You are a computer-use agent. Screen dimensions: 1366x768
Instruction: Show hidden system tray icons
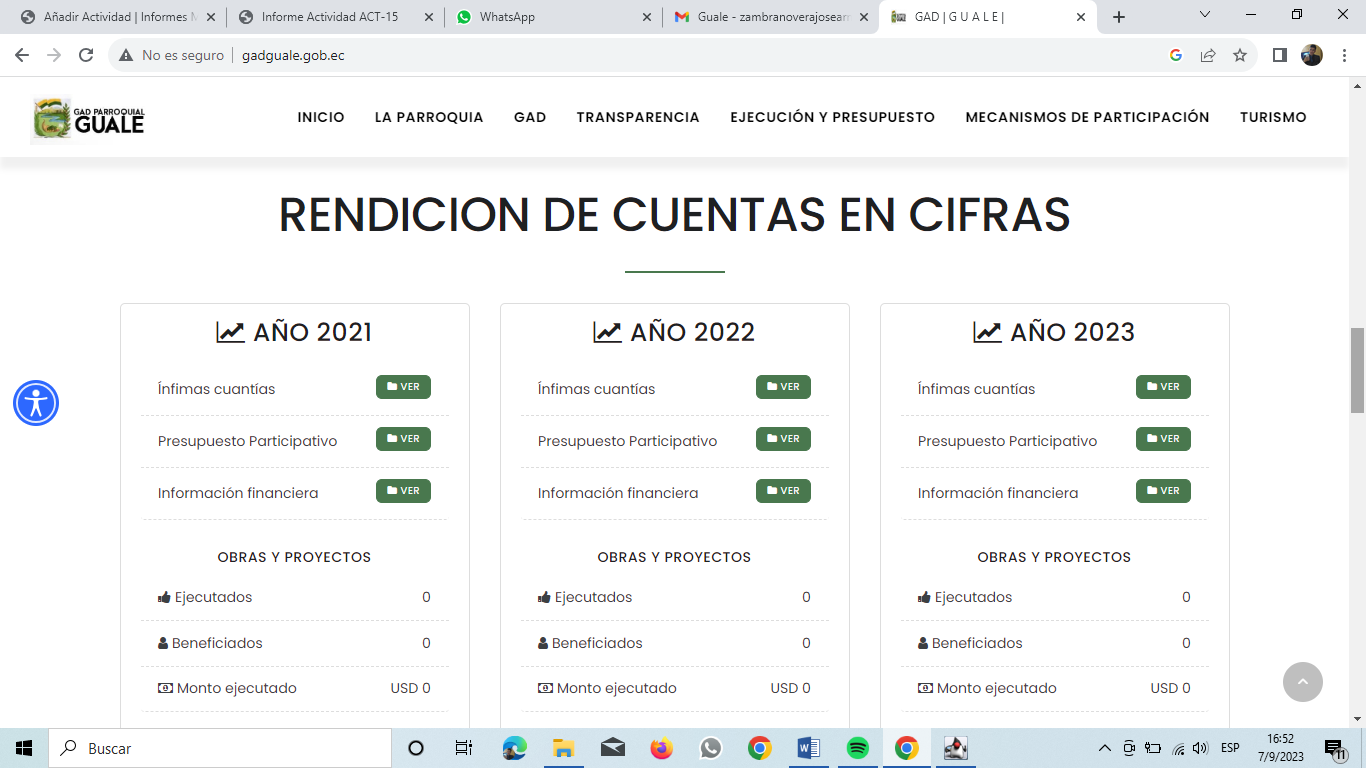click(1104, 748)
